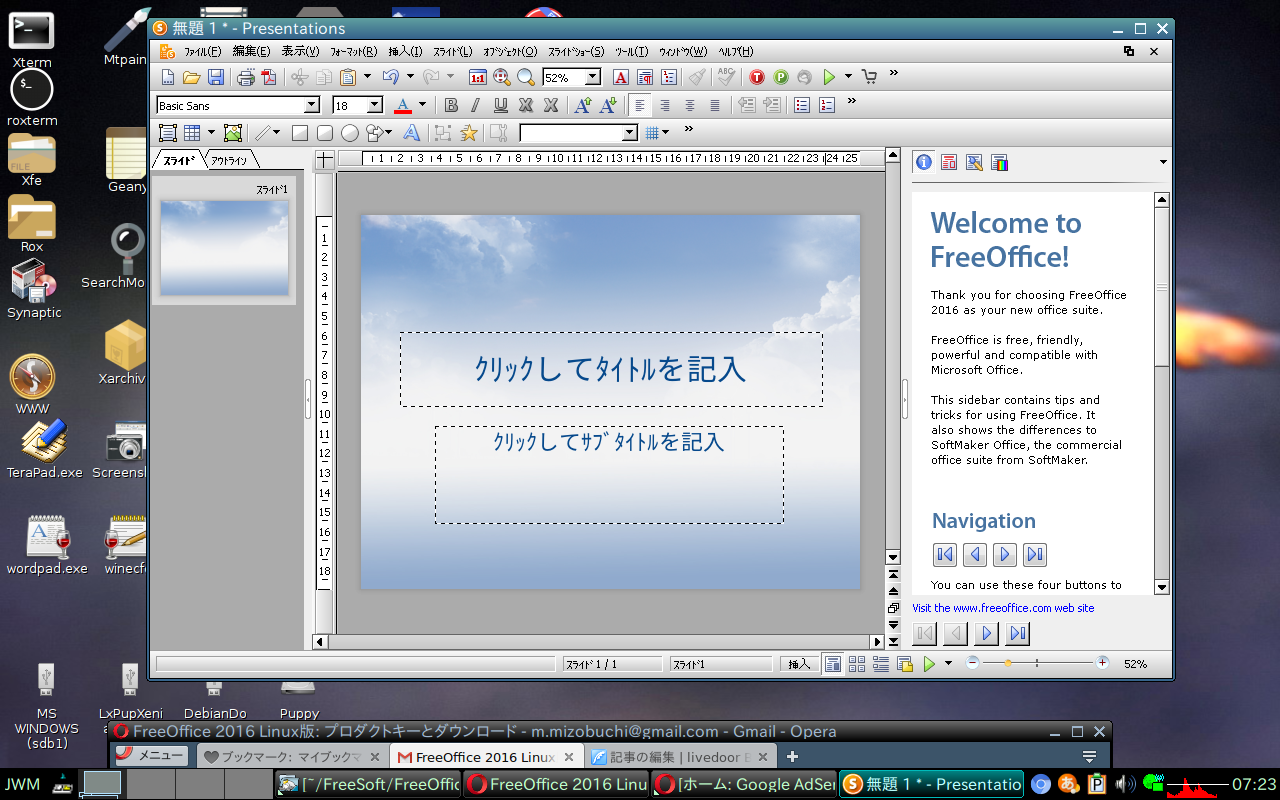This screenshot has width=1280, height=800.
Task: Zoom in with the plus button
Action: click(1103, 663)
